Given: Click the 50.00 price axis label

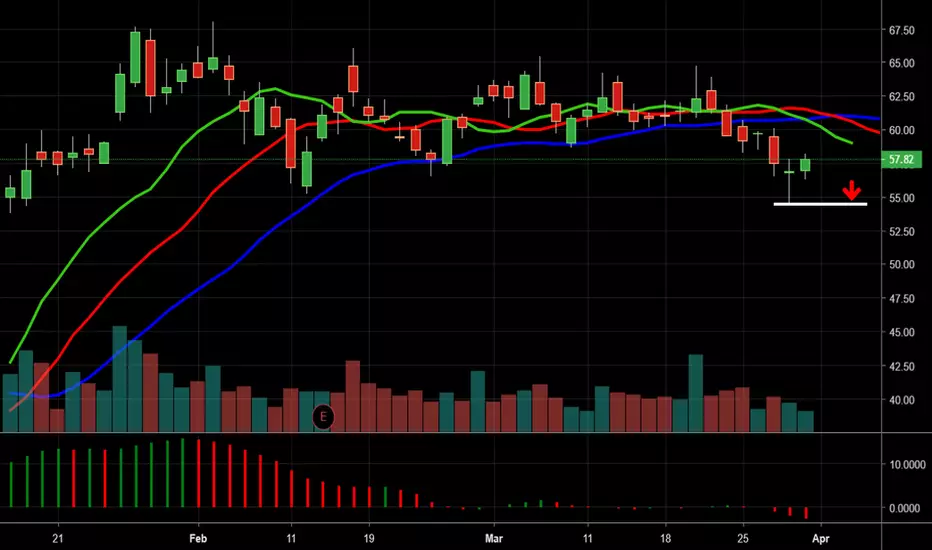Looking at the screenshot, I should point(901,265).
